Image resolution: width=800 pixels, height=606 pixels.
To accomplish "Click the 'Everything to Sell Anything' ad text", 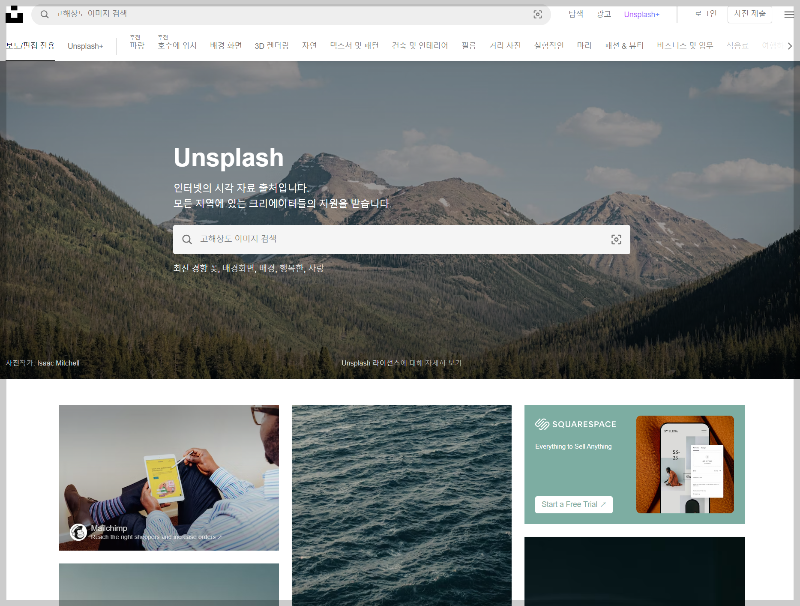I will tap(573, 446).
